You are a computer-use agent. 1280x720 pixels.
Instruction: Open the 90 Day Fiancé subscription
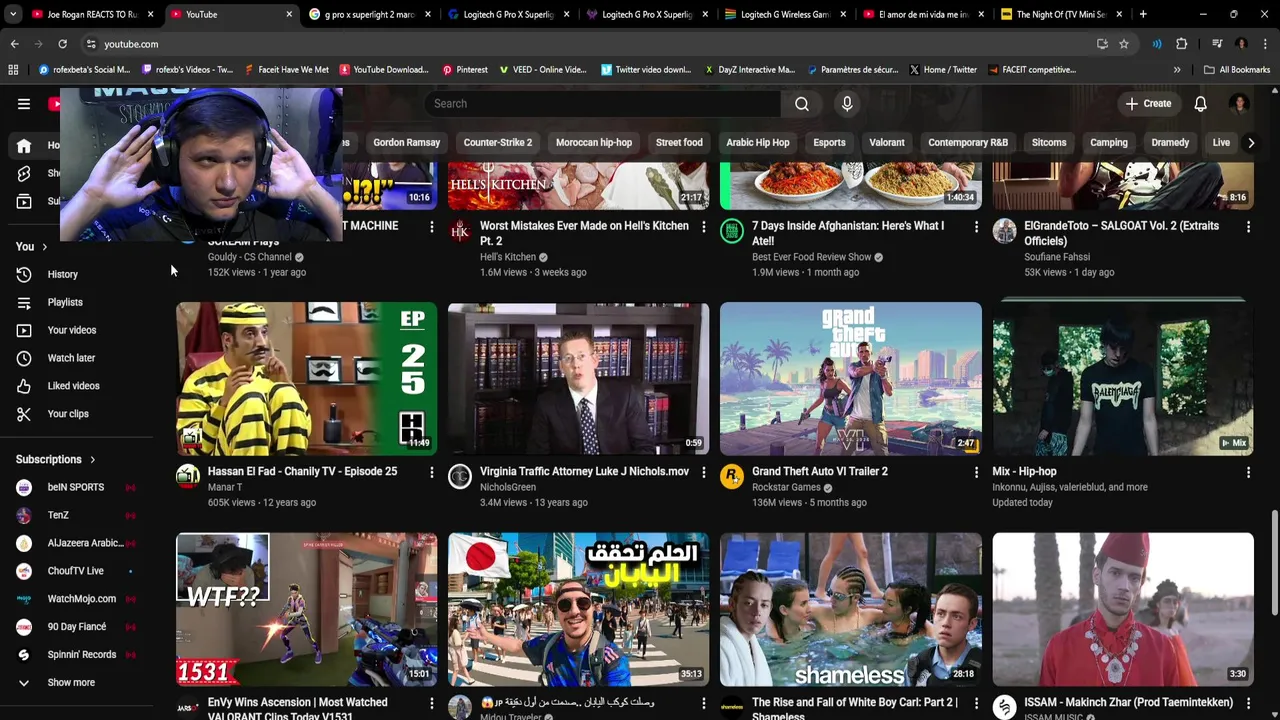(x=76, y=627)
